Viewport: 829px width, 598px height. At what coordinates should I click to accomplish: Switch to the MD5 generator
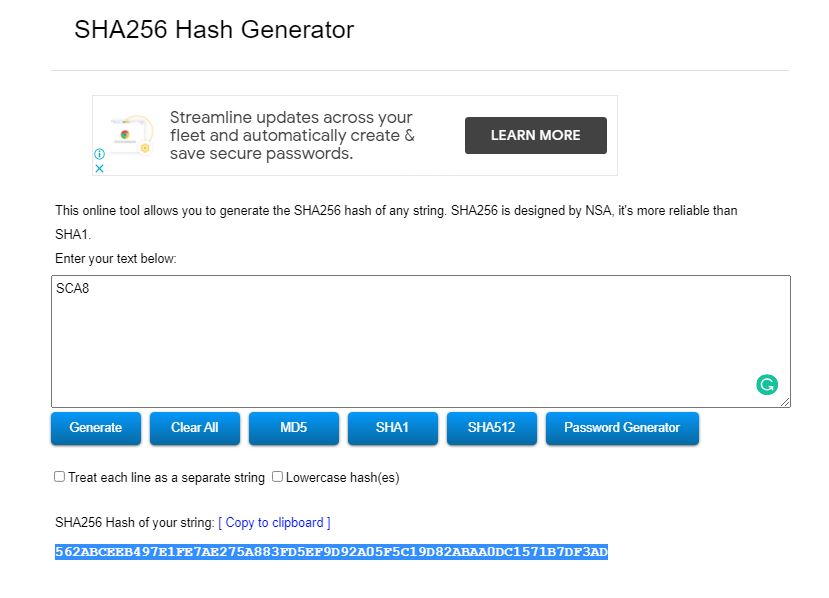293,428
